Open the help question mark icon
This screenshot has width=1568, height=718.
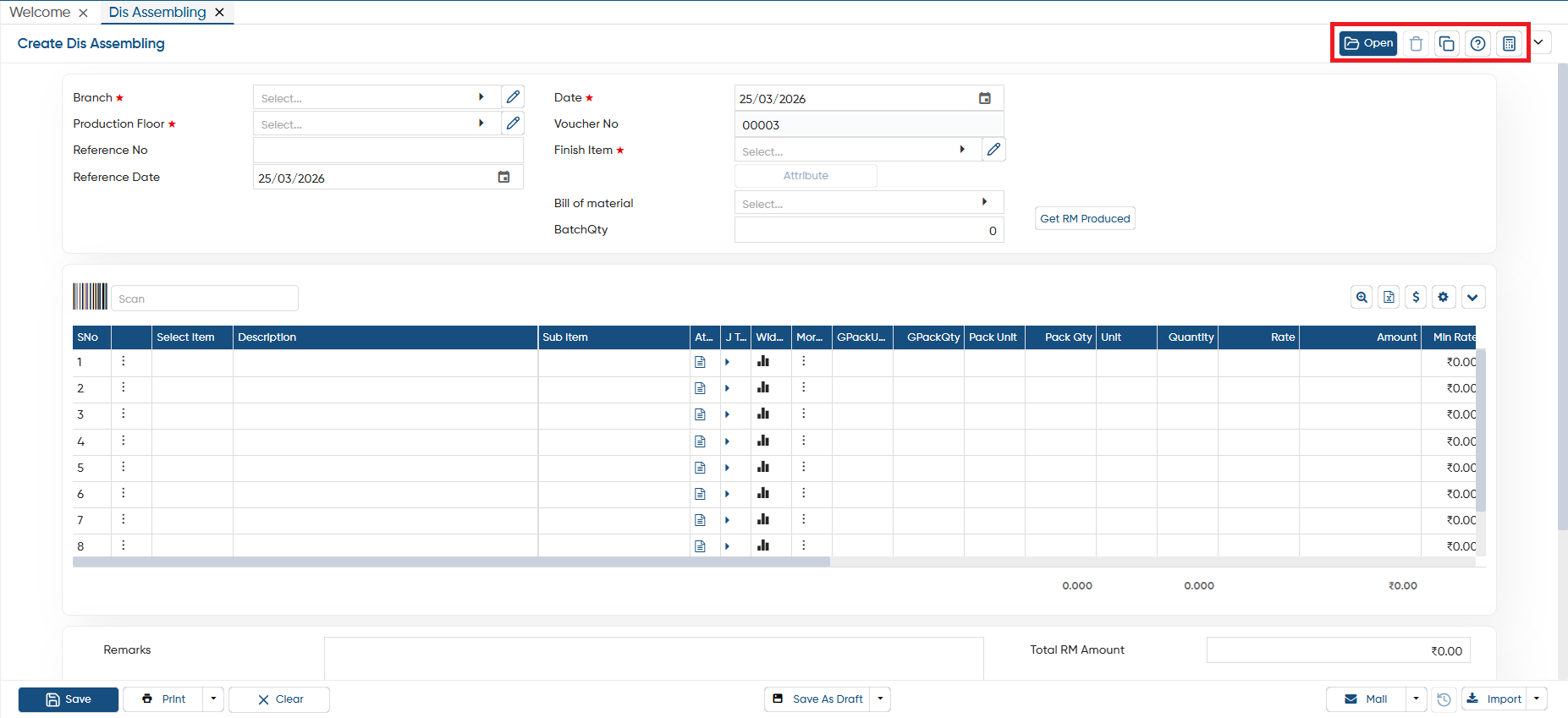pyautogui.click(x=1477, y=43)
